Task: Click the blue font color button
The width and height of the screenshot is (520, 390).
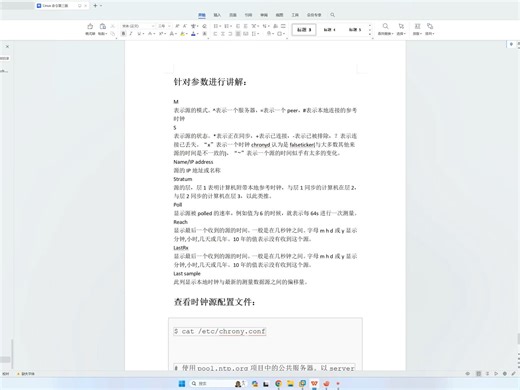Action: point(193,34)
